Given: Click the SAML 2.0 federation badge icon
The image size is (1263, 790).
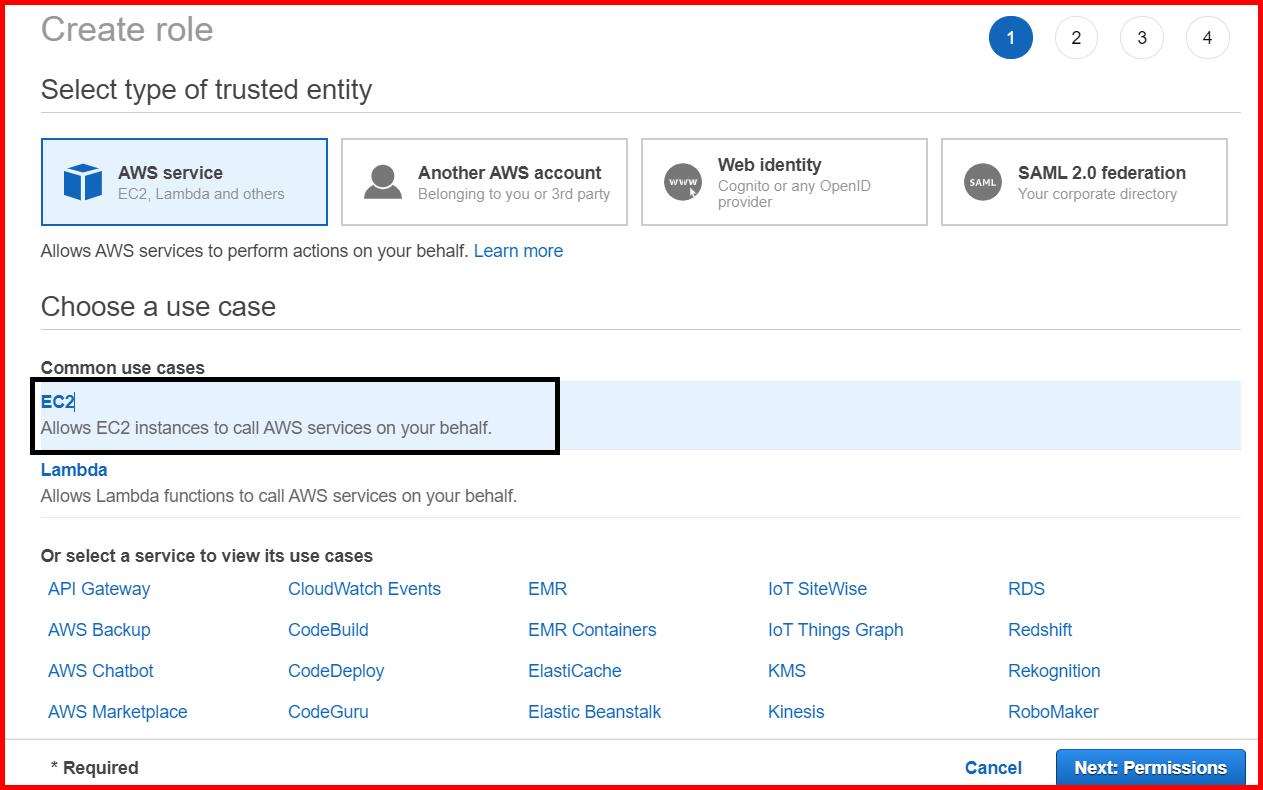Looking at the screenshot, I should (982, 182).
